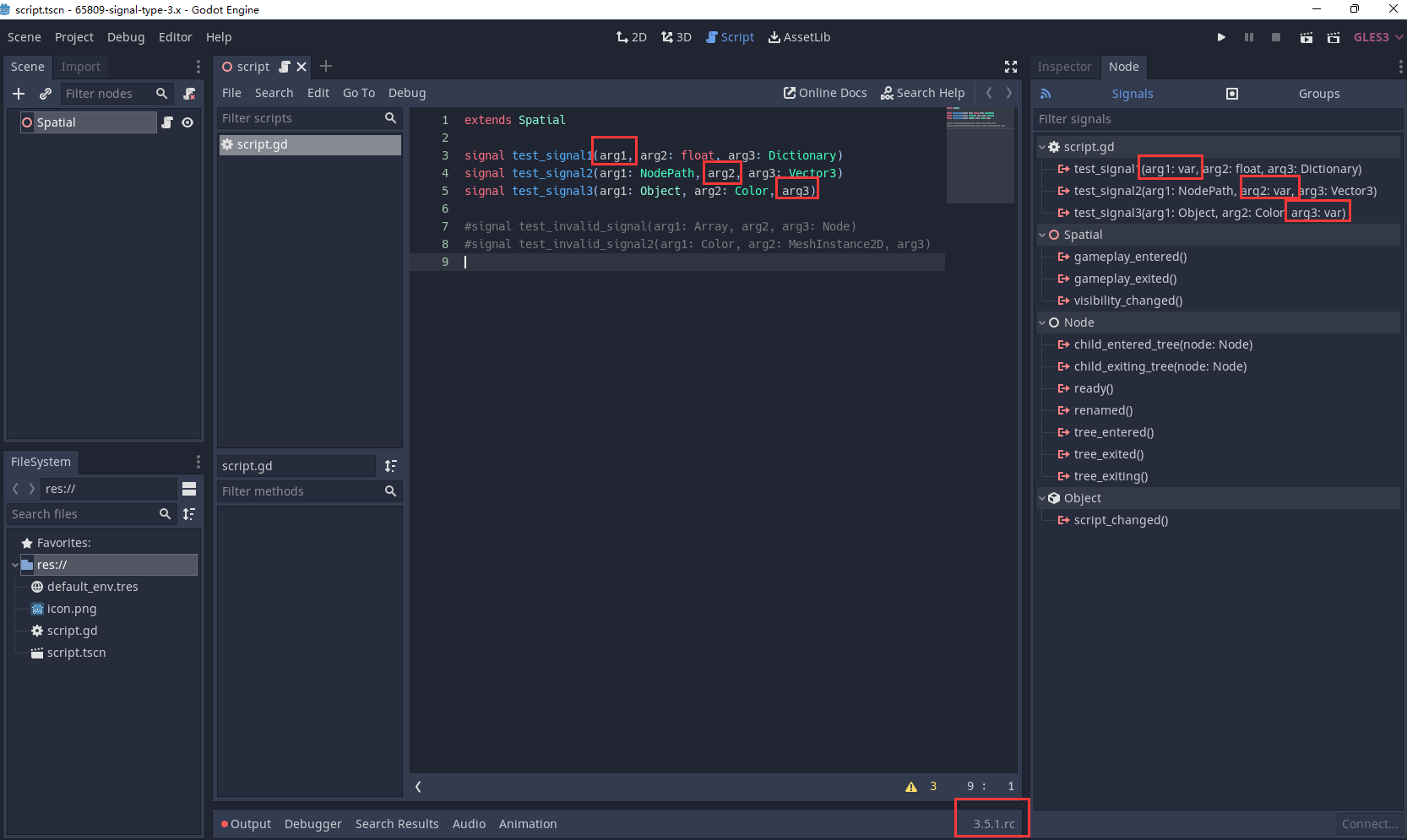Open Node dock options menu dots

pyautogui.click(x=1400, y=67)
